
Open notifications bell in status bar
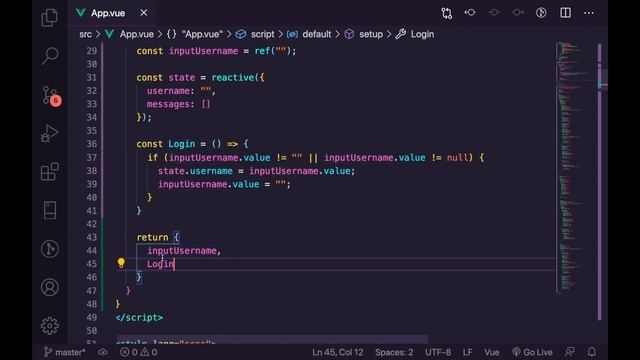coord(591,352)
